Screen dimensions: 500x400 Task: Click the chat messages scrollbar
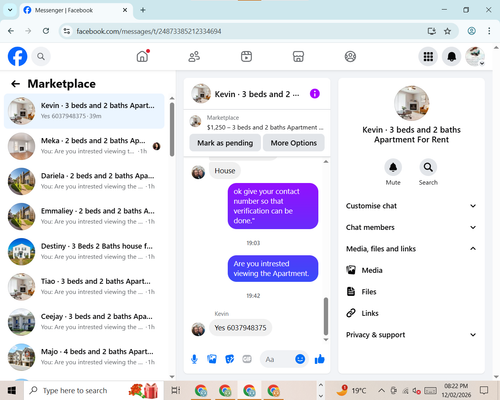coord(326,316)
